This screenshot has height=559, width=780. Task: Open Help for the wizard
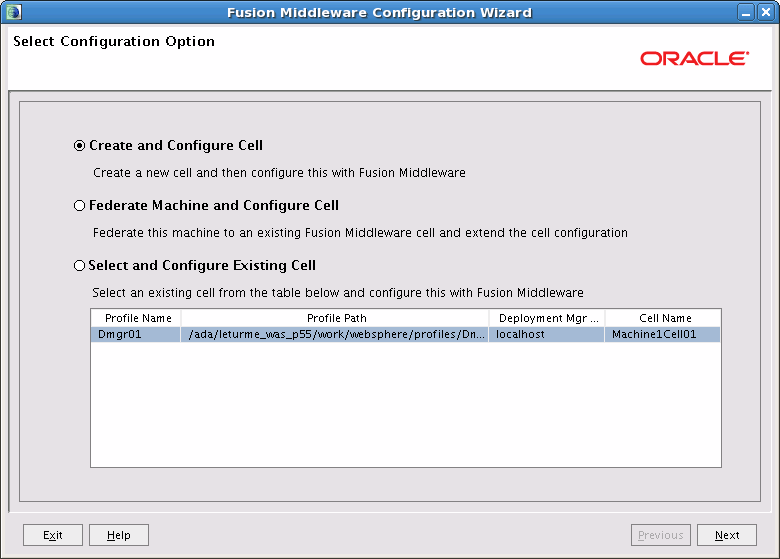pyautogui.click(x=119, y=535)
